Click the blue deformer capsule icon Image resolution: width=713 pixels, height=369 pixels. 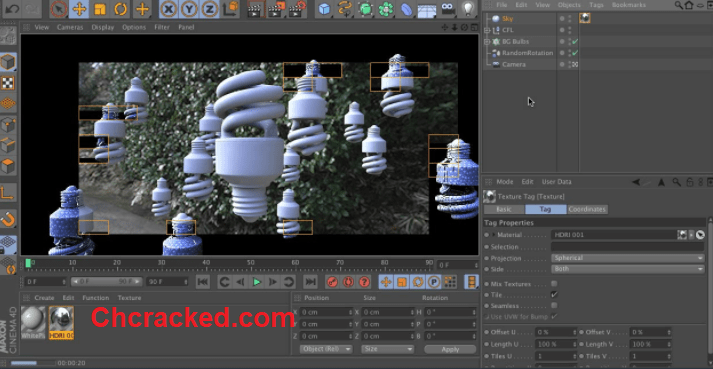pos(406,9)
